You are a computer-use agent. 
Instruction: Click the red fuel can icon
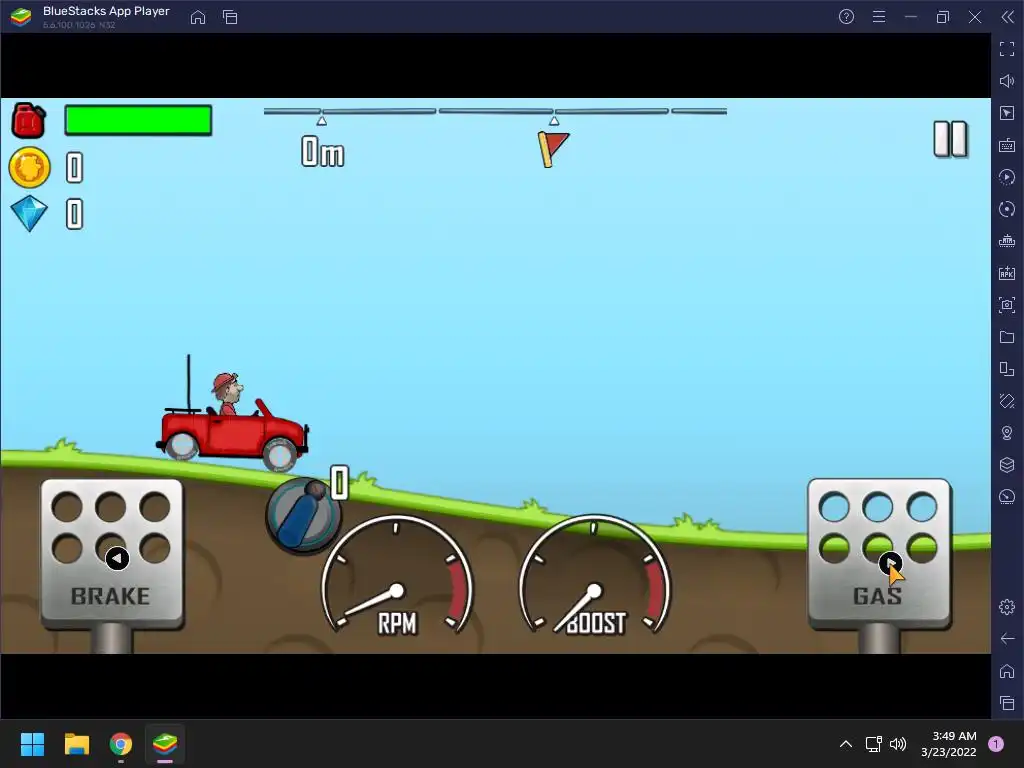(x=29, y=120)
